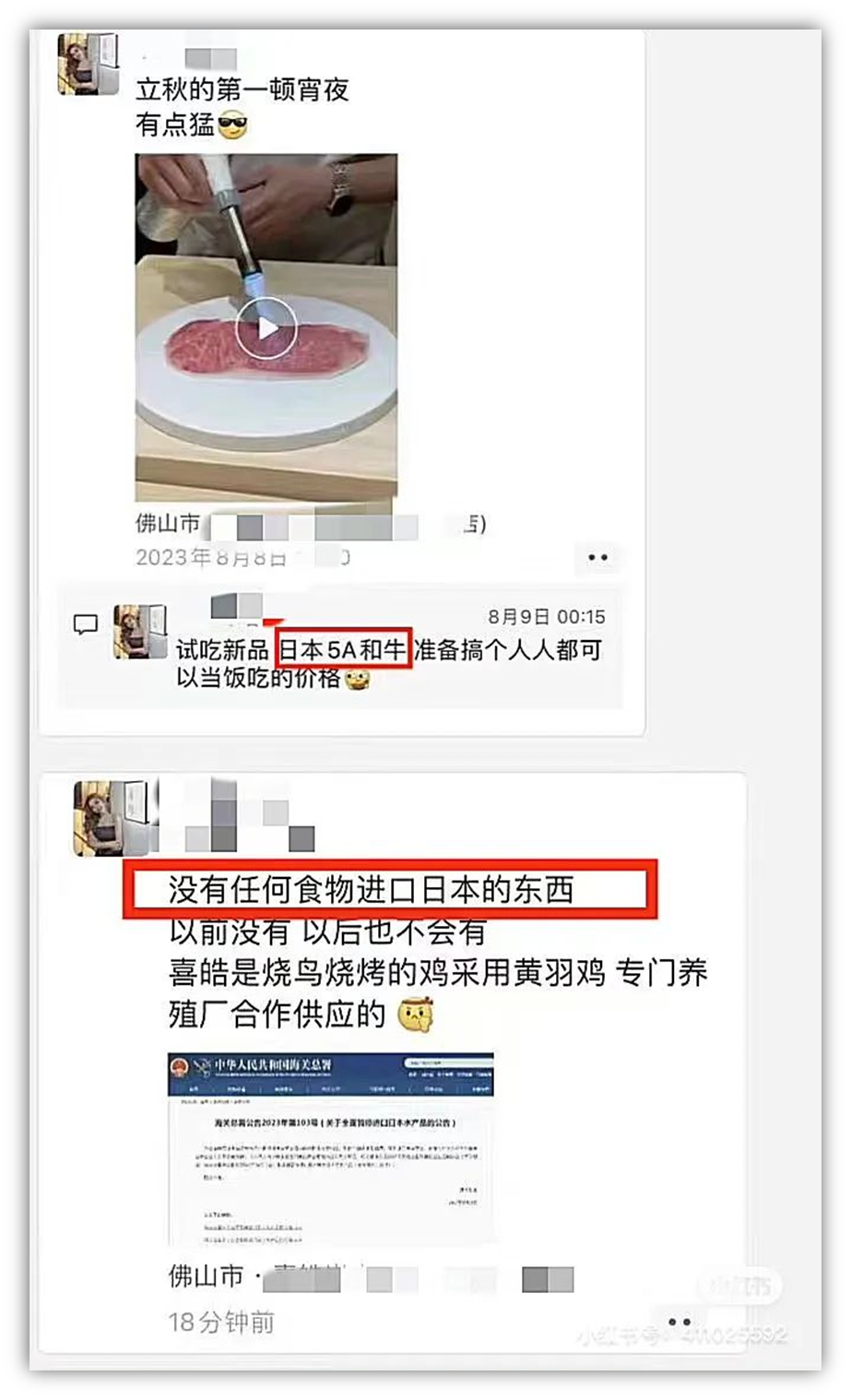
Task: Click the 没有任何食物进口日本的东西 text
Action: coord(372,890)
